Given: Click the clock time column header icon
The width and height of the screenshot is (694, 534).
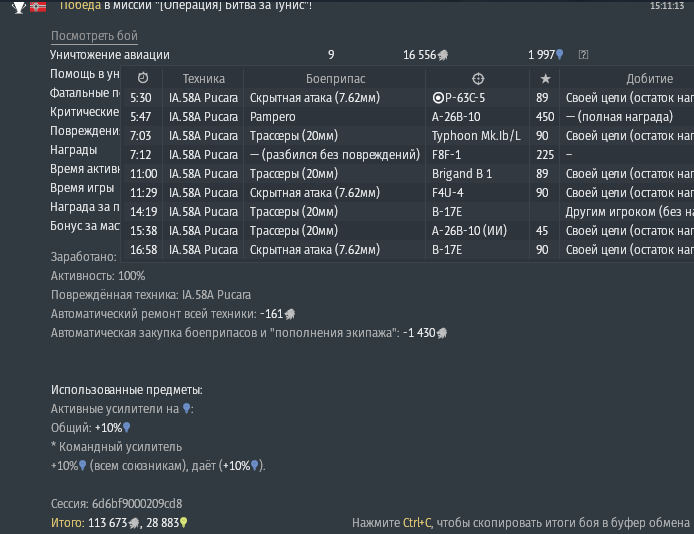Looking at the screenshot, I should [x=143, y=78].
